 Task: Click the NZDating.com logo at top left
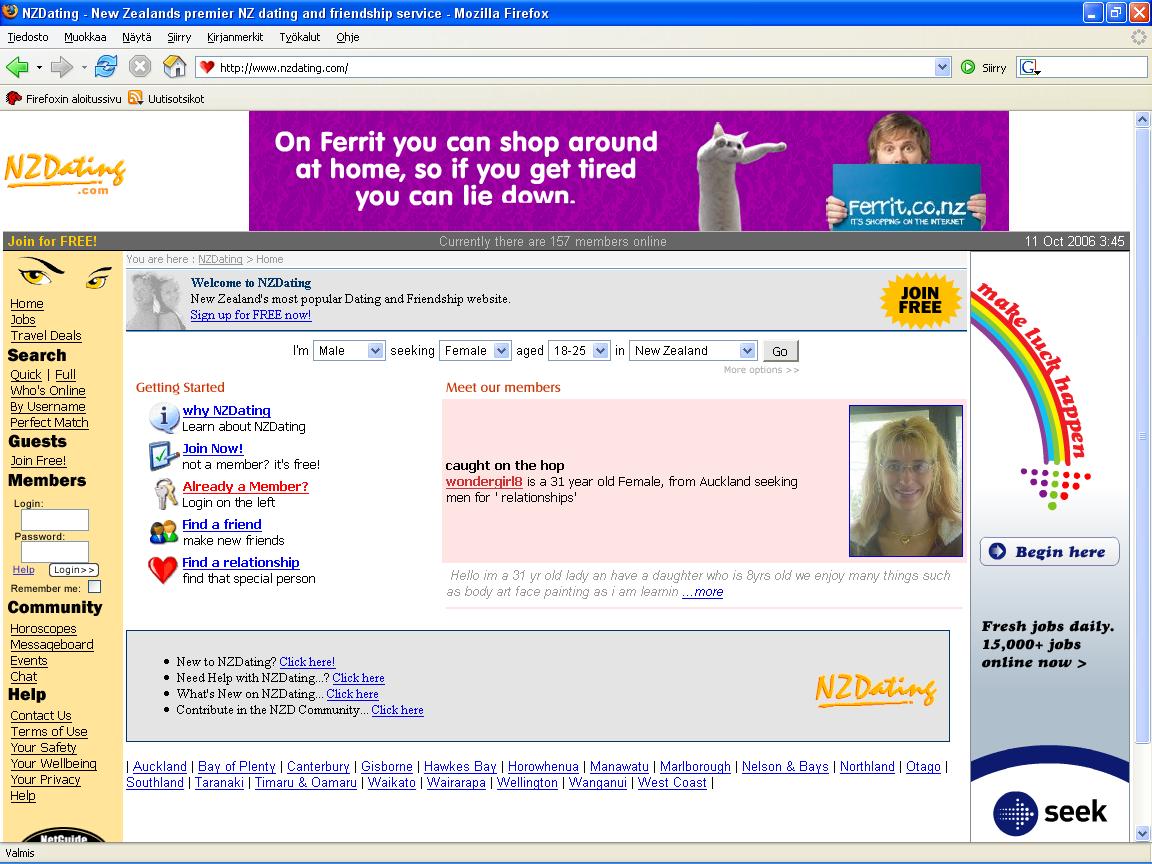point(65,173)
